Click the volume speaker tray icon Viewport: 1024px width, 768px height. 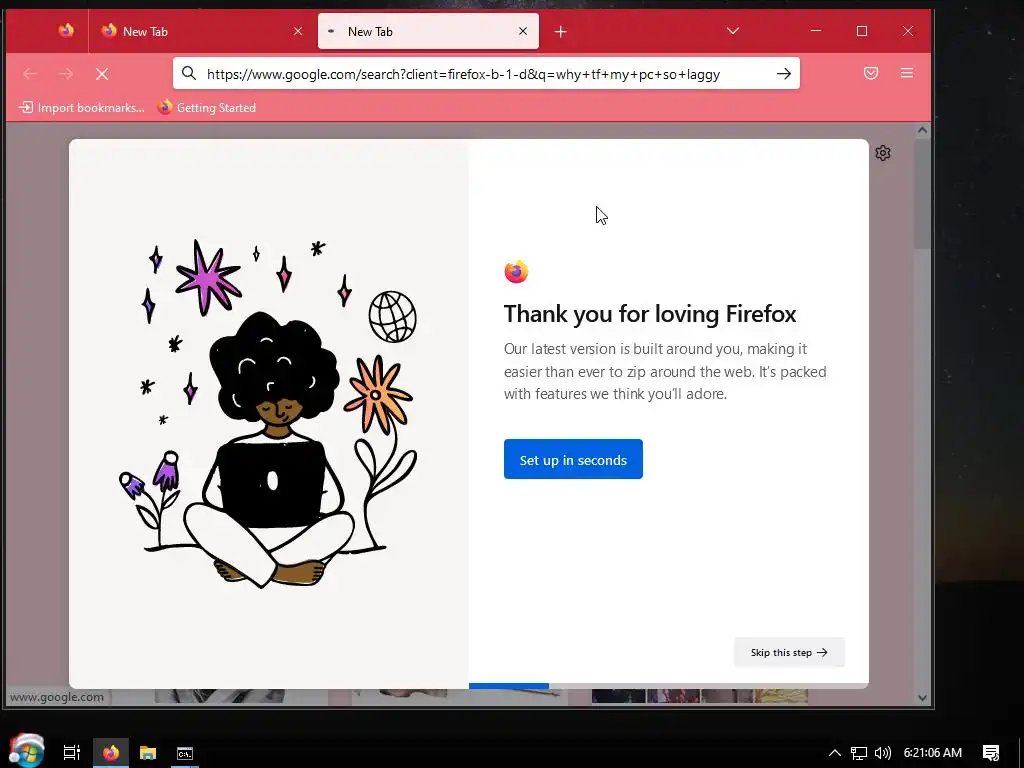883,753
